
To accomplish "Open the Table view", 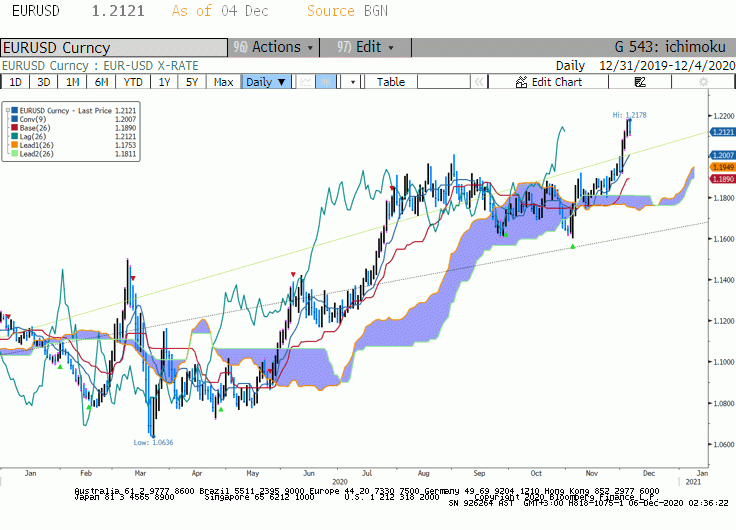I will pyautogui.click(x=391, y=82).
